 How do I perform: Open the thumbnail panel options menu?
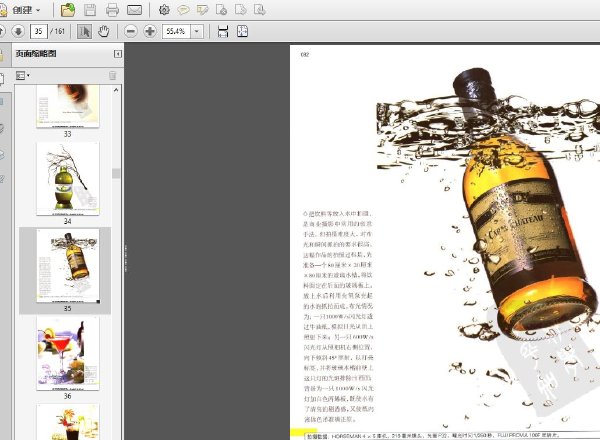(x=23, y=75)
